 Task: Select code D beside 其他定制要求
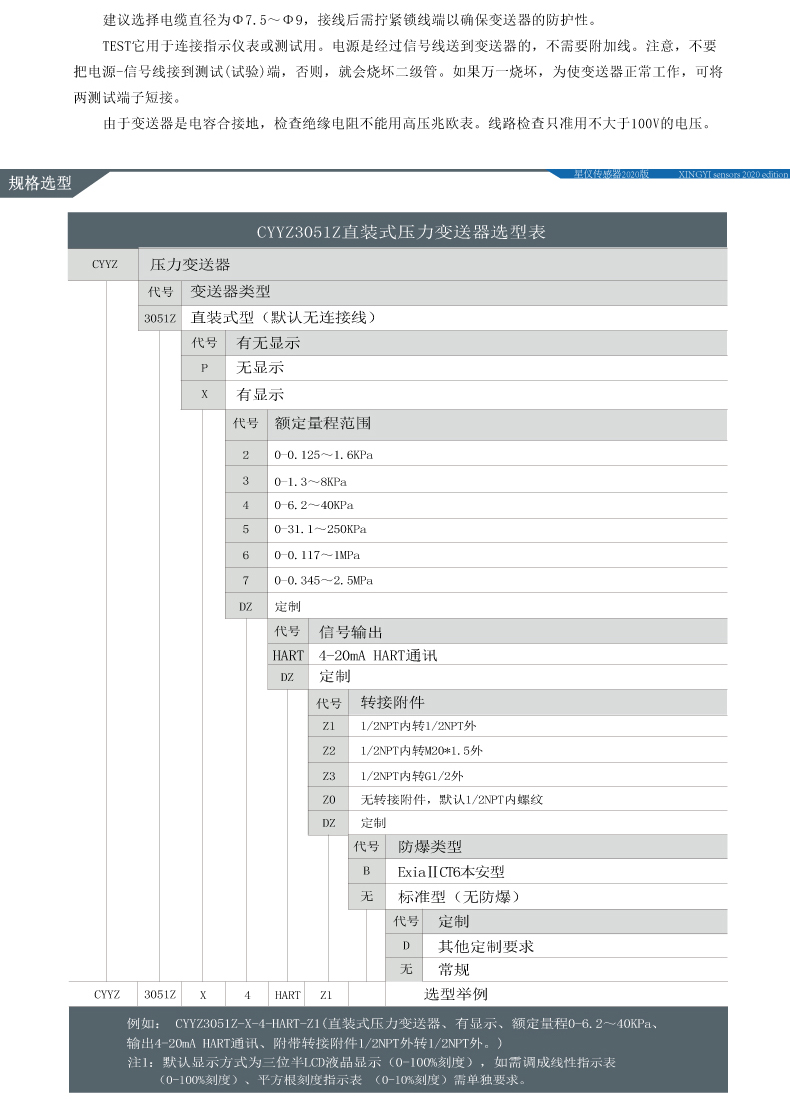click(x=406, y=946)
